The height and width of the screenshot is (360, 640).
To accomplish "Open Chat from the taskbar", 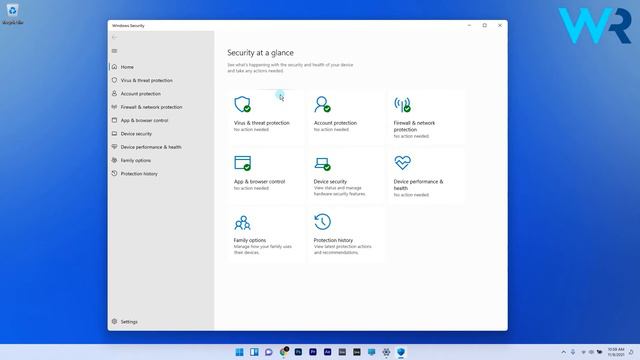I will click(269, 352).
